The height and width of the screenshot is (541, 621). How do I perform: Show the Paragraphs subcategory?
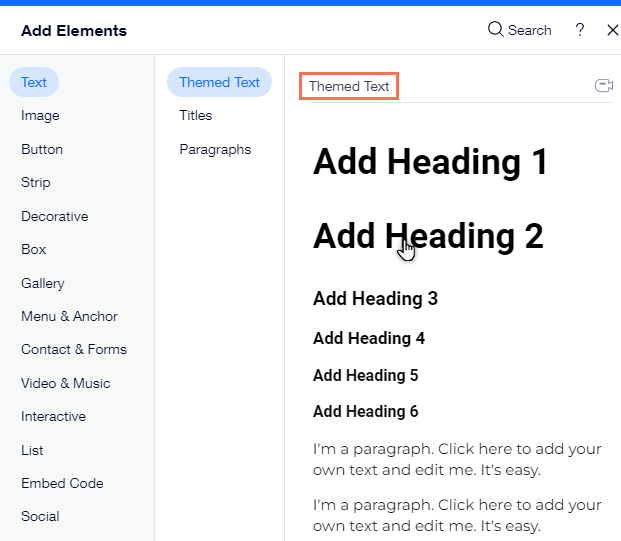(215, 149)
